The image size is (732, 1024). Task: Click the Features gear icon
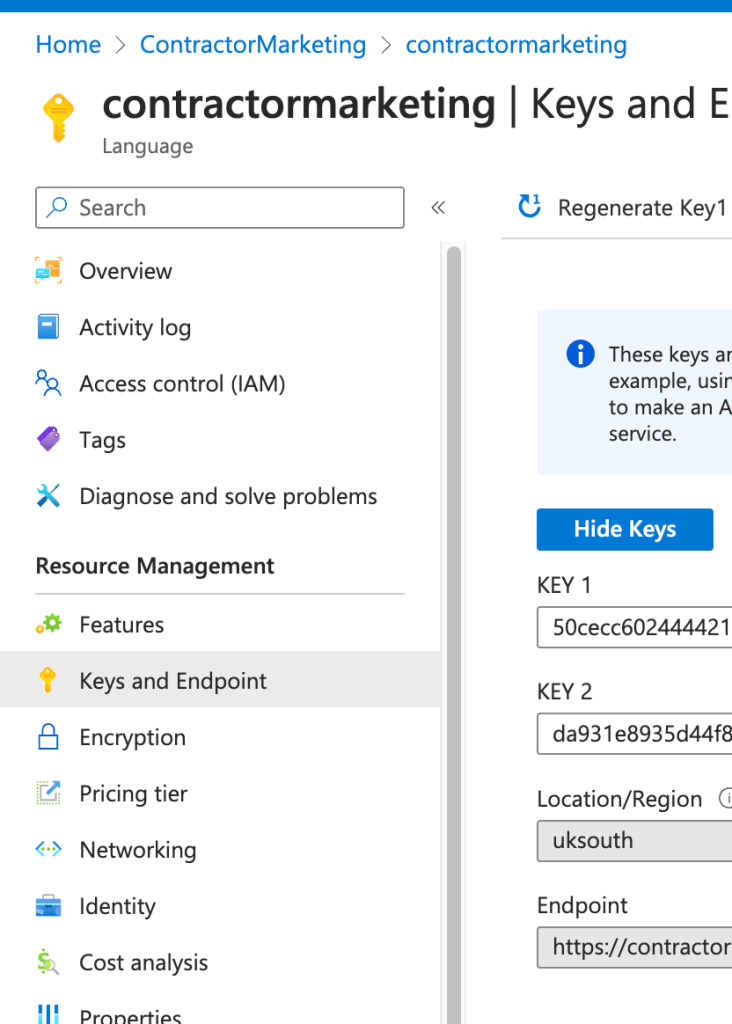click(48, 624)
